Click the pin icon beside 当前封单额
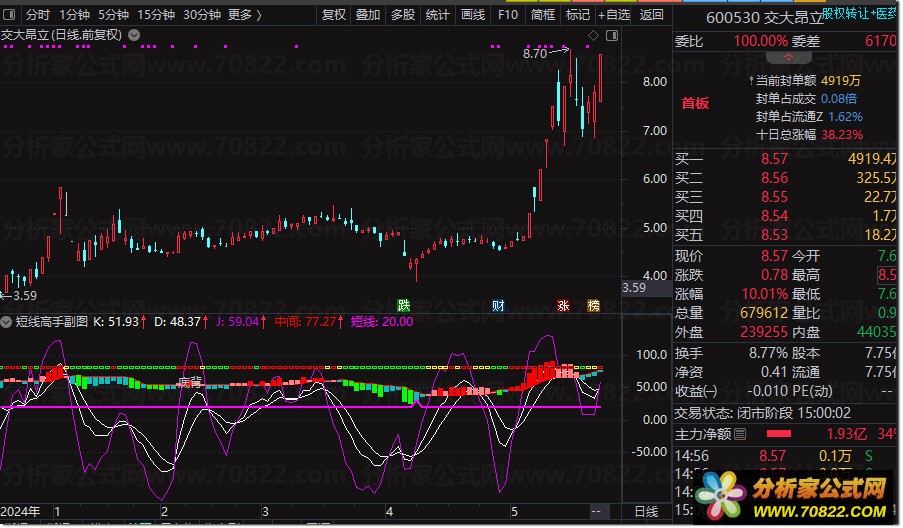The image size is (903, 528). [752, 81]
